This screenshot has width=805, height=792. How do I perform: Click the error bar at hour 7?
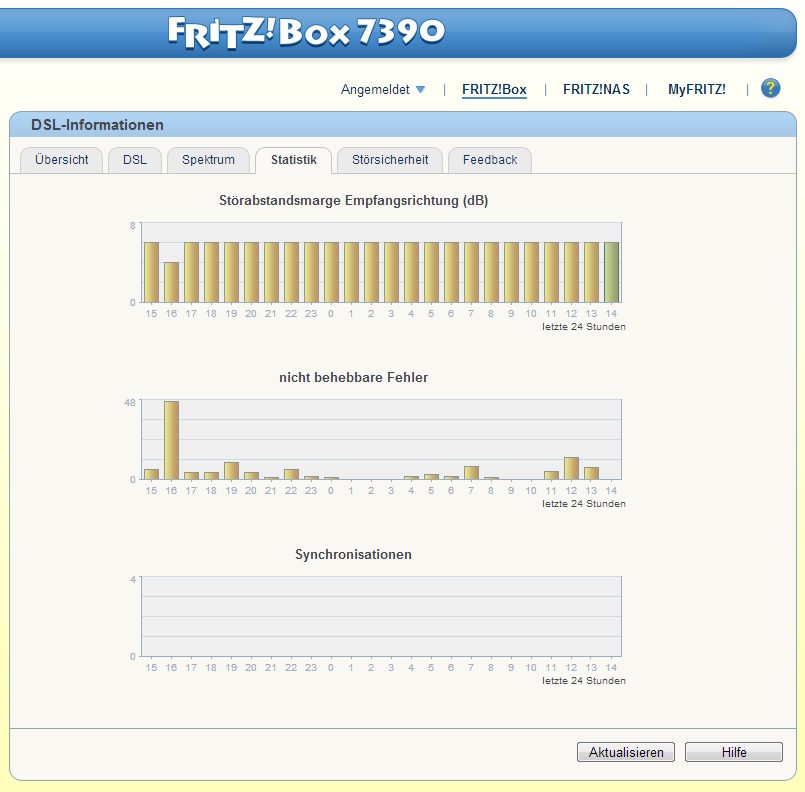coord(471,473)
